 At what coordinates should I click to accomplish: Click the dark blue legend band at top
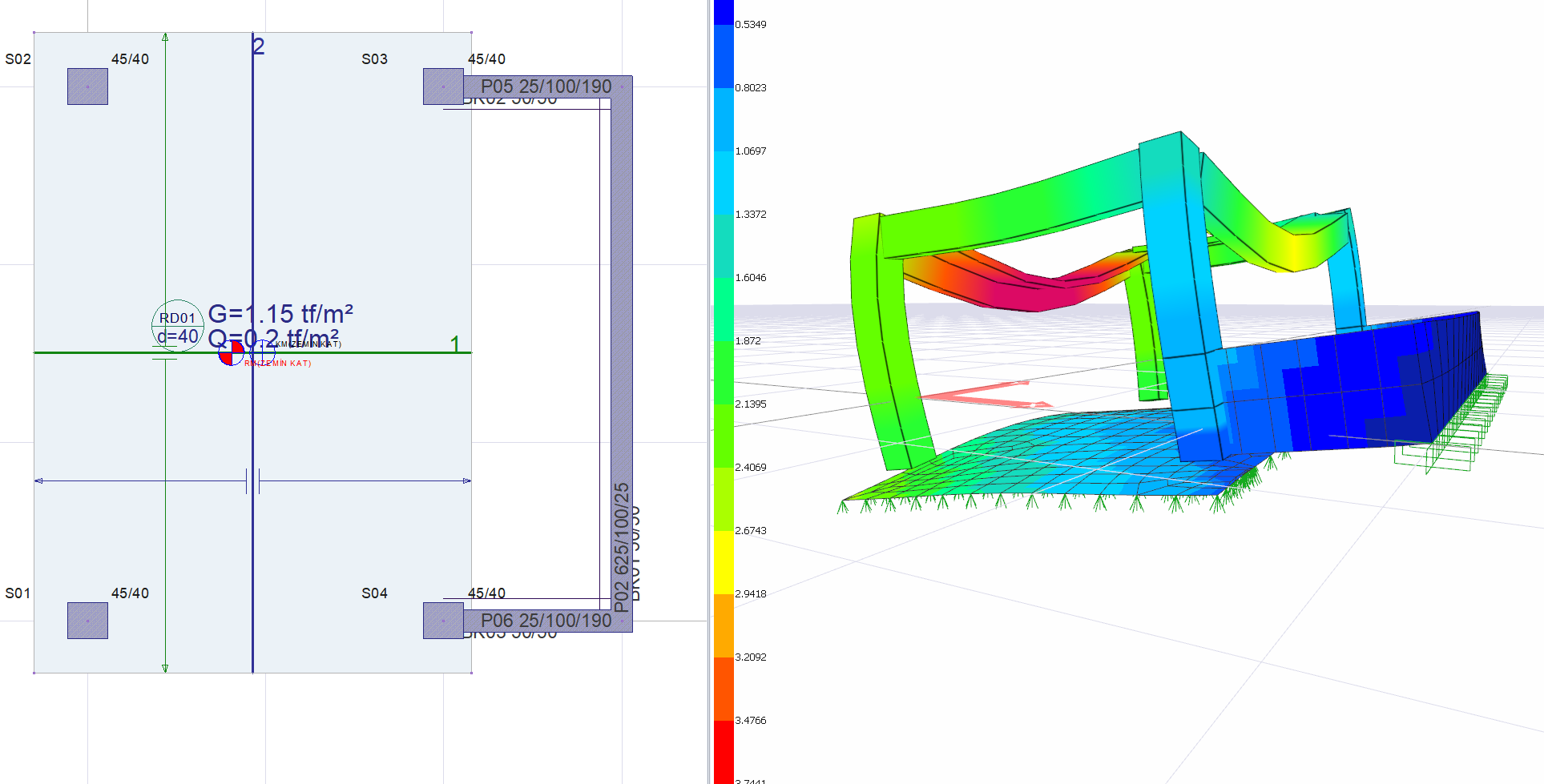[724, 12]
